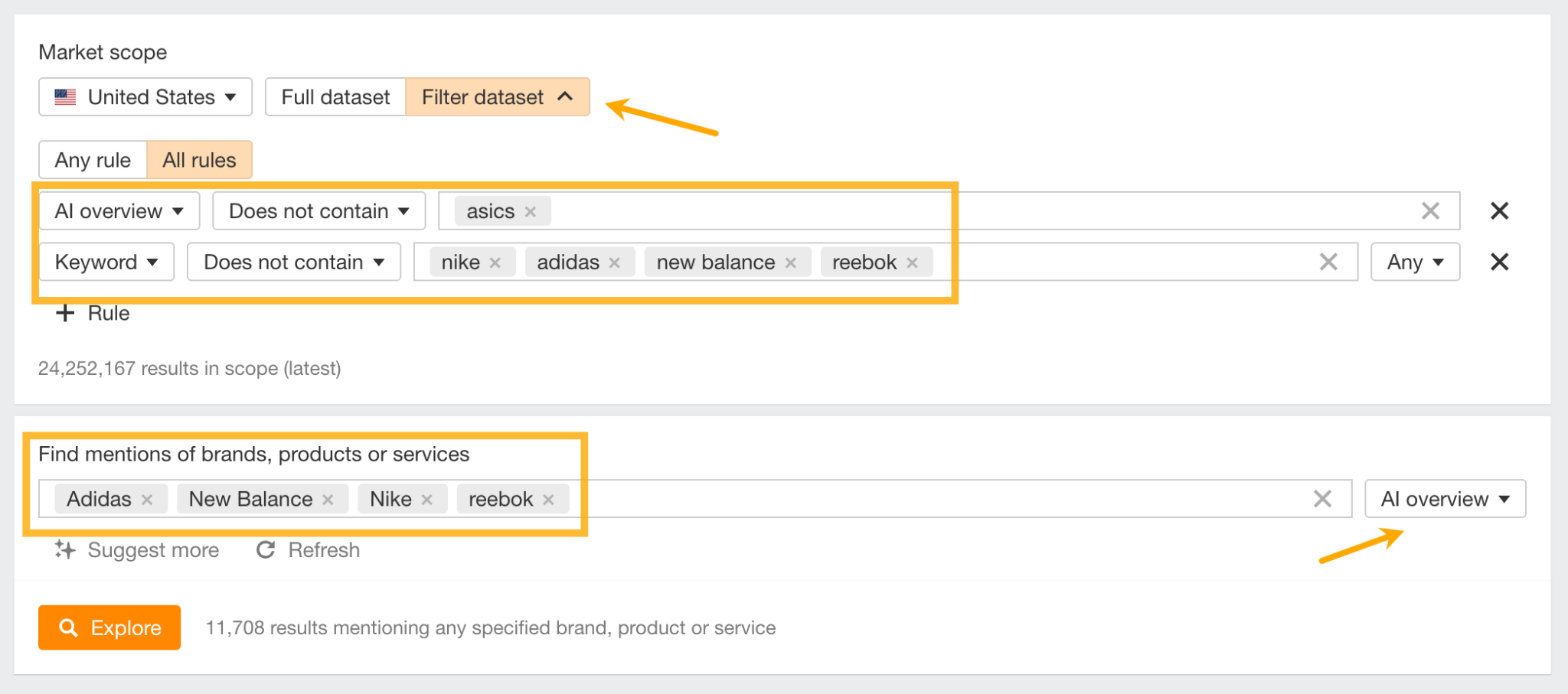Collapse the Filter dataset panel
The width and height of the screenshot is (1568, 694).
pos(497,96)
